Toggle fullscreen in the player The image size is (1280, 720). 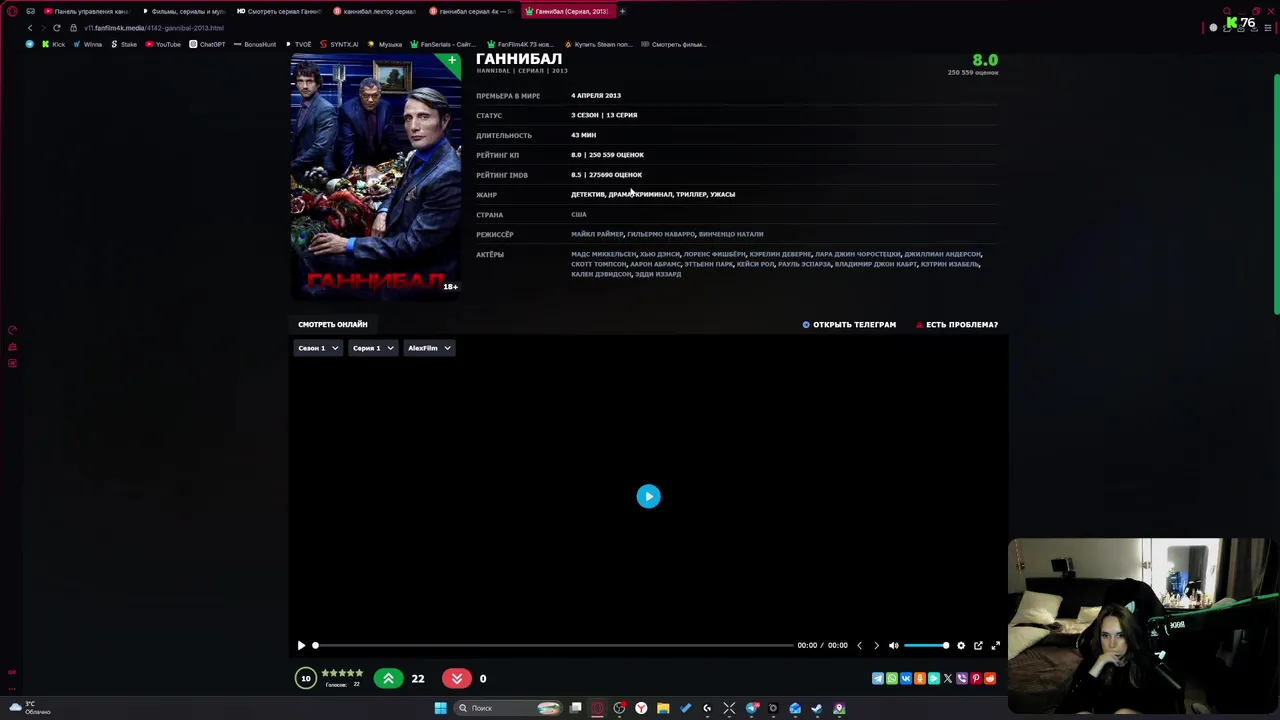pos(995,645)
